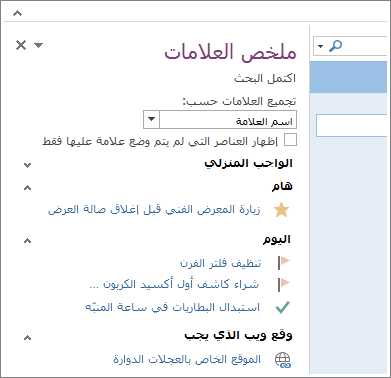This screenshot has height=378, width=391.
Task: Open the 'تنظيف فلتر الفرن' note
Action: point(221,263)
